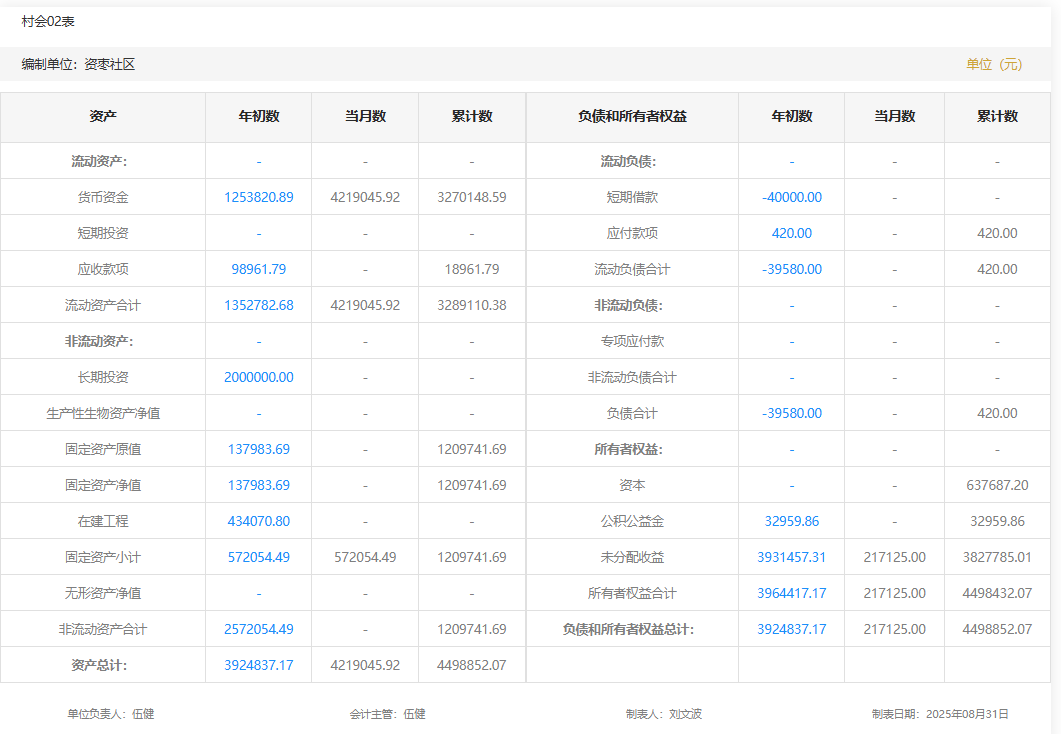
Task: Select the 资产 column header
Action: tap(103, 116)
